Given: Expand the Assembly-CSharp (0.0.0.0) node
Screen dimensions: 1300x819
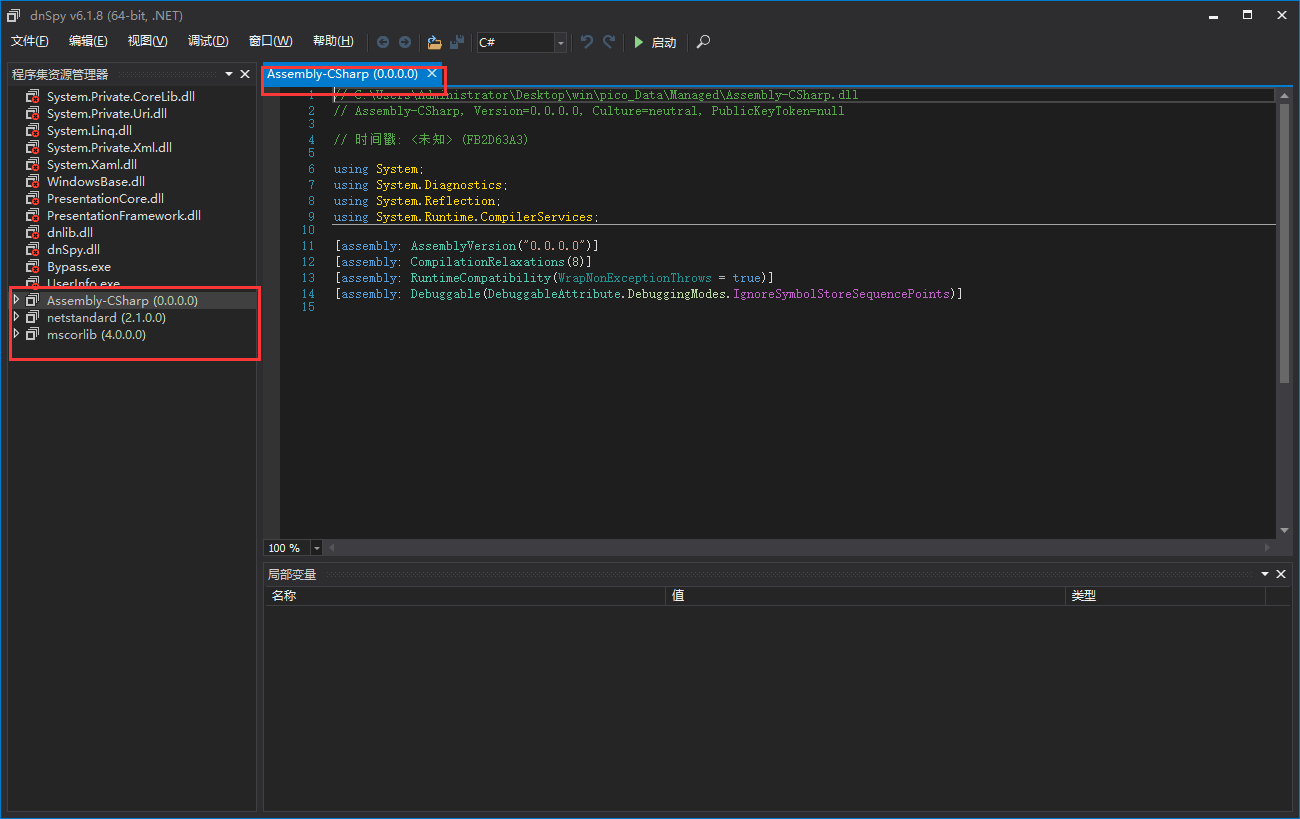Looking at the screenshot, I should (x=16, y=301).
